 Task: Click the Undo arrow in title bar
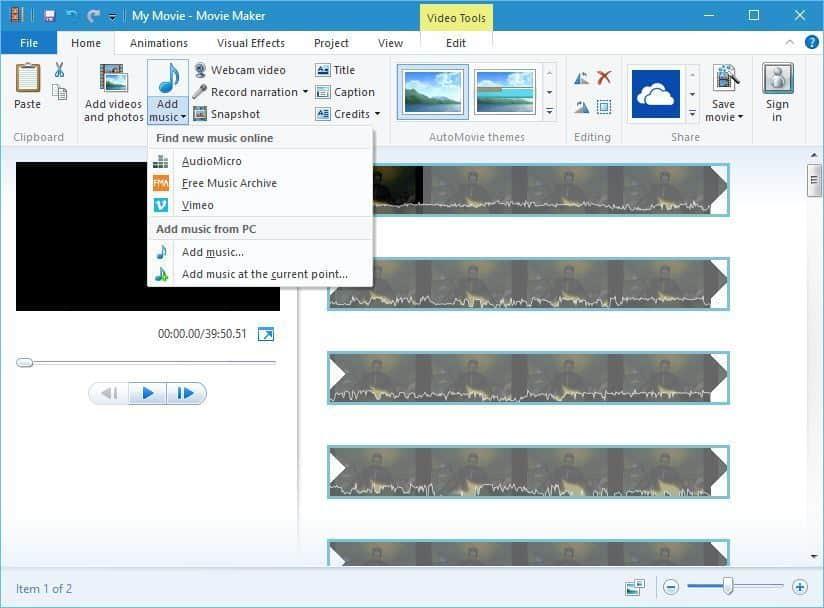(x=71, y=16)
